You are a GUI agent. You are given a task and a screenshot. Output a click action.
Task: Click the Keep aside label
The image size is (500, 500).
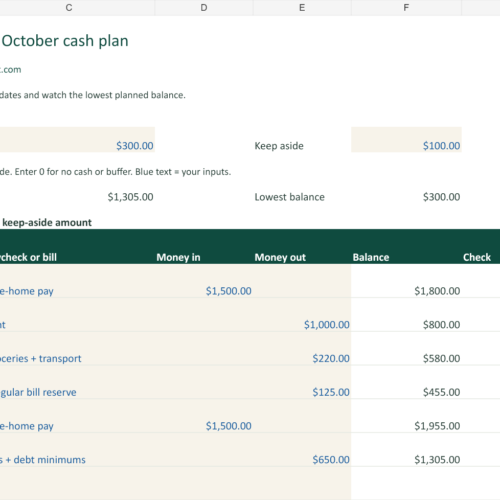[x=279, y=146]
